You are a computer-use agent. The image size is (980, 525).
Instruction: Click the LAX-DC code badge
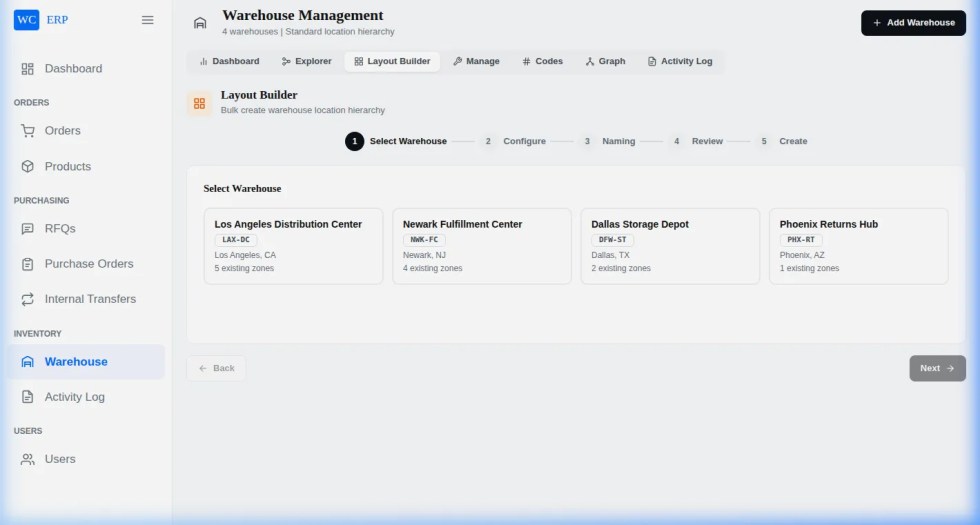click(236, 240)
